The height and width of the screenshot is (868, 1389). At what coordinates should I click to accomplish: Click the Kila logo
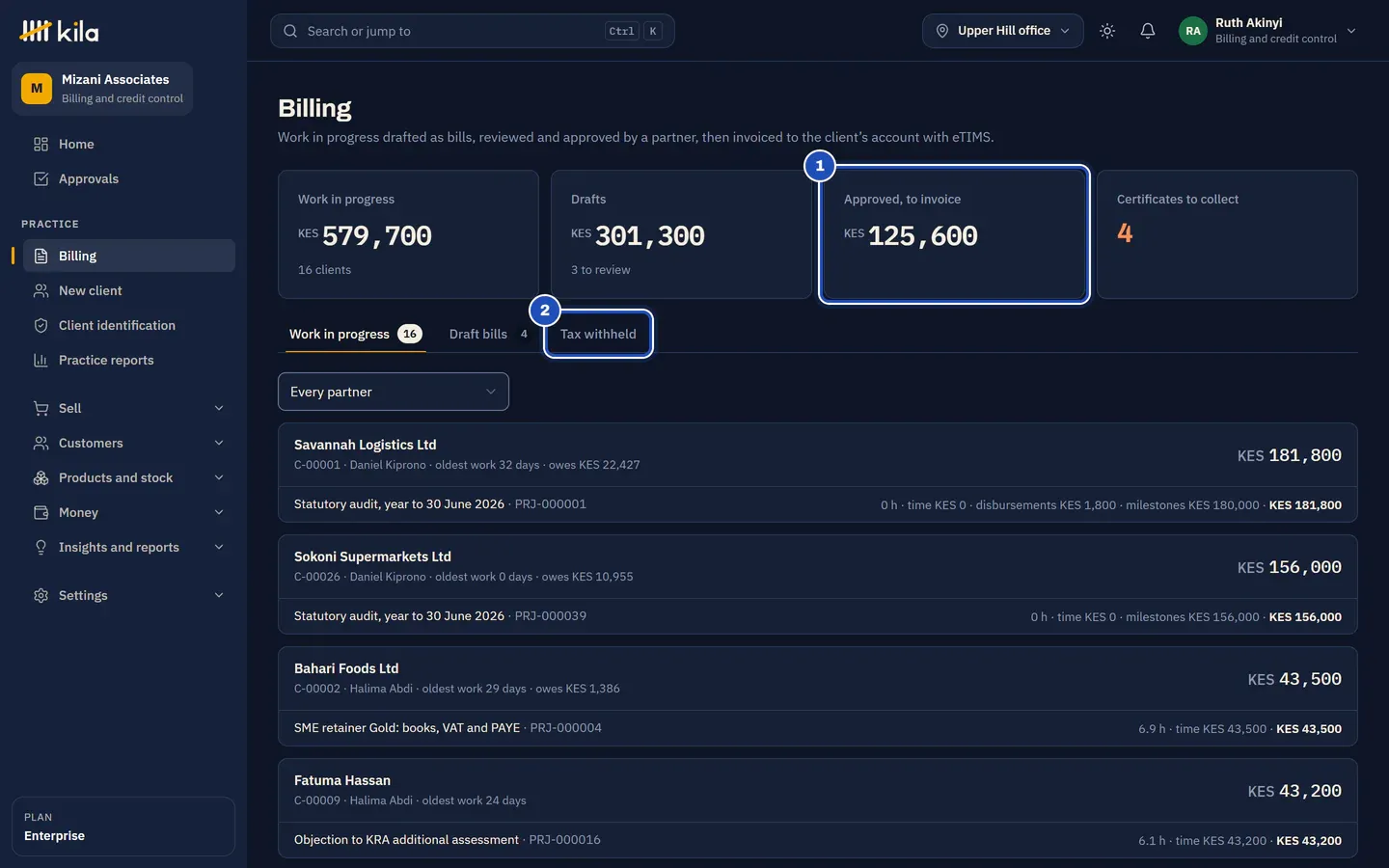click(x=59, y=32)
